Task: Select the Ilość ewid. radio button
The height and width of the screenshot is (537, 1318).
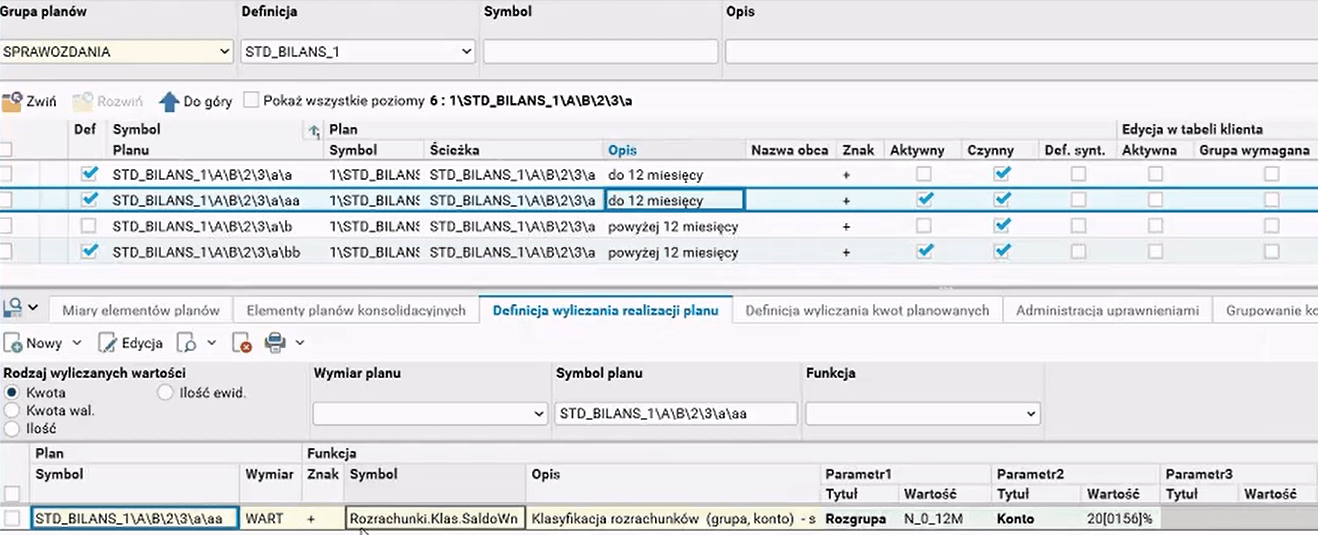Action: (x=165, y=393)
